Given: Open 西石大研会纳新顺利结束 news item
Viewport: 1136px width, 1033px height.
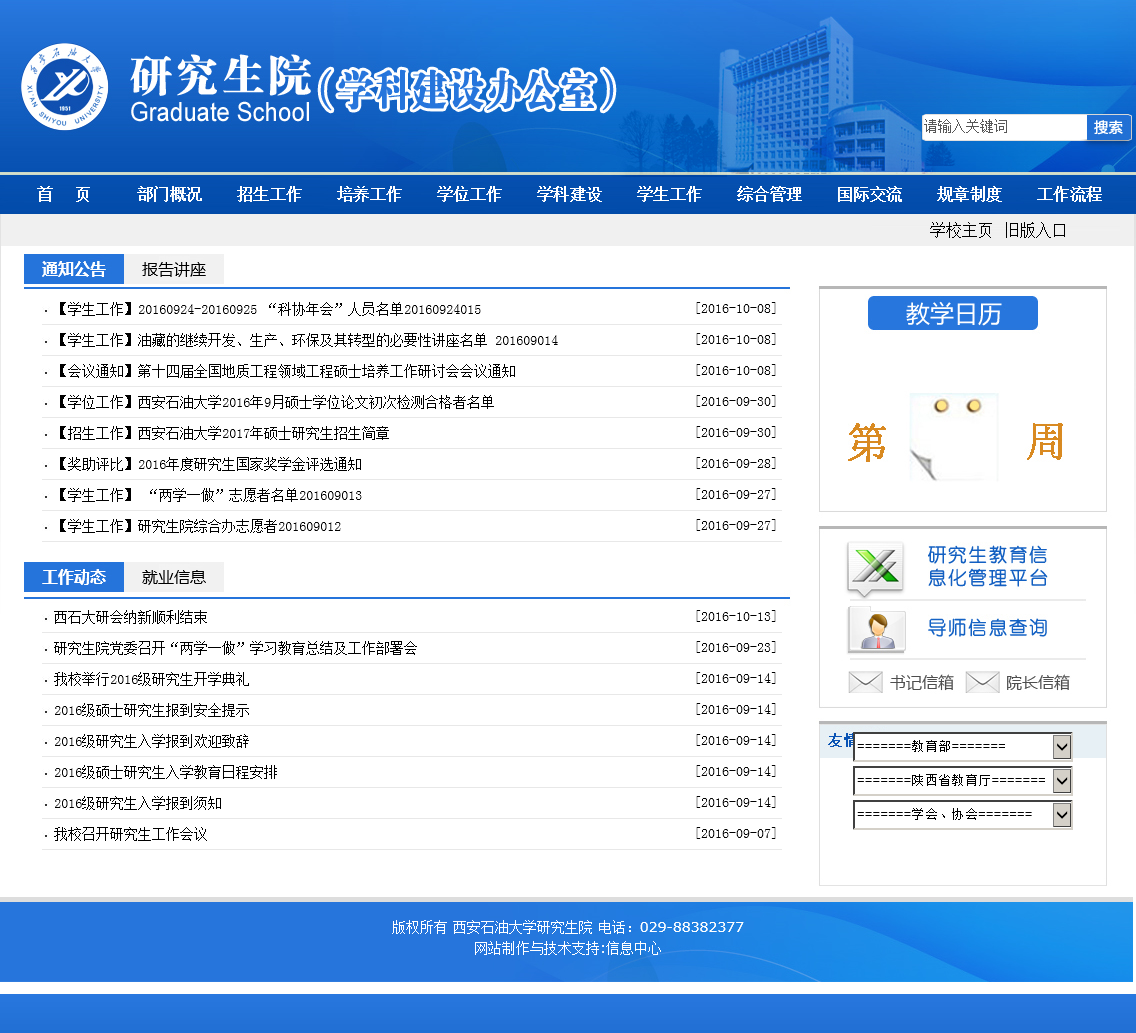Looking at the screenshot, I should pos(131,618).
